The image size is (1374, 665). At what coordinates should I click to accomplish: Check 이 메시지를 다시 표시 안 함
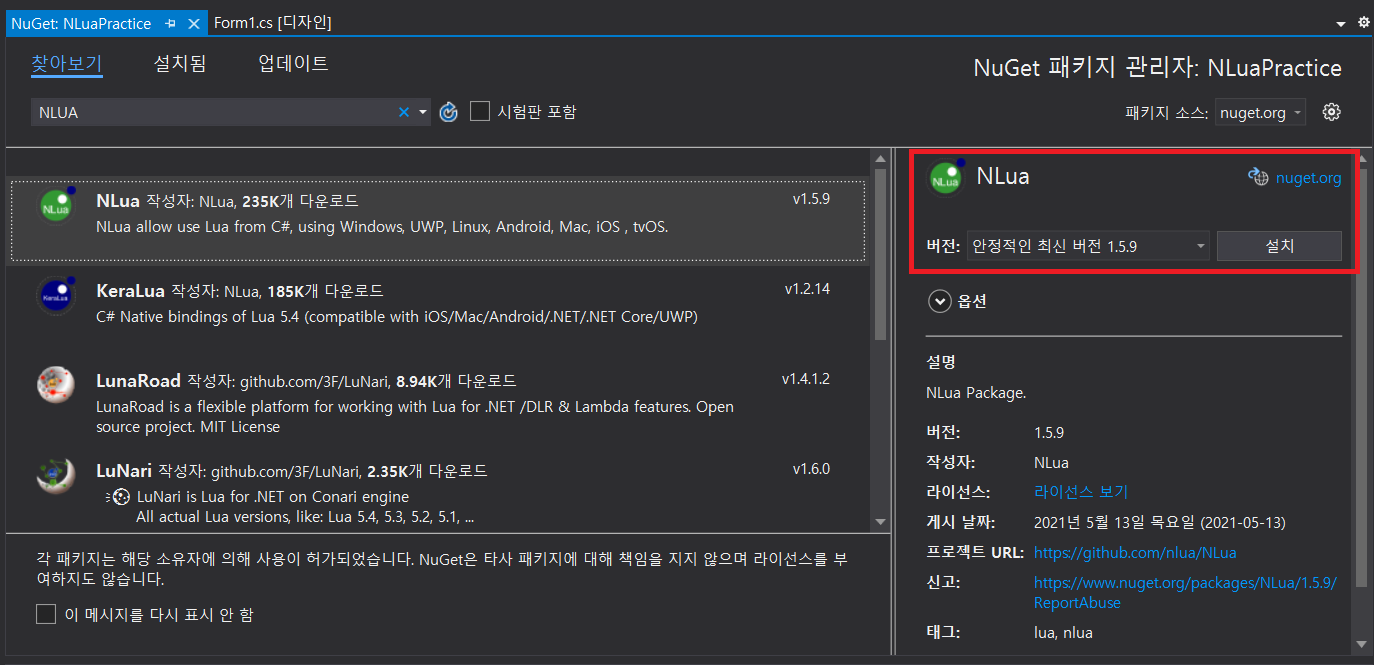(46, 614)
